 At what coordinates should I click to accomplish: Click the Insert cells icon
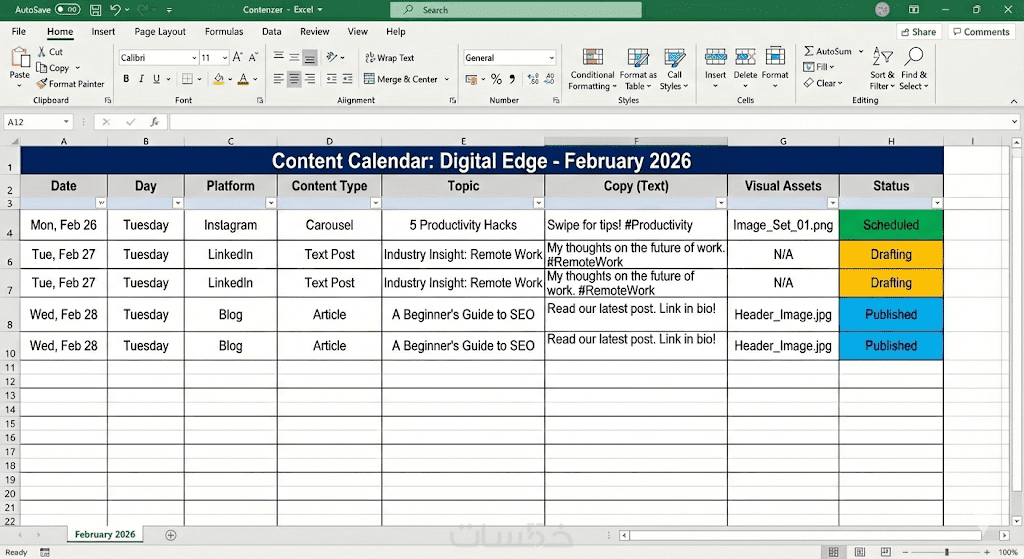coord(716,57)
